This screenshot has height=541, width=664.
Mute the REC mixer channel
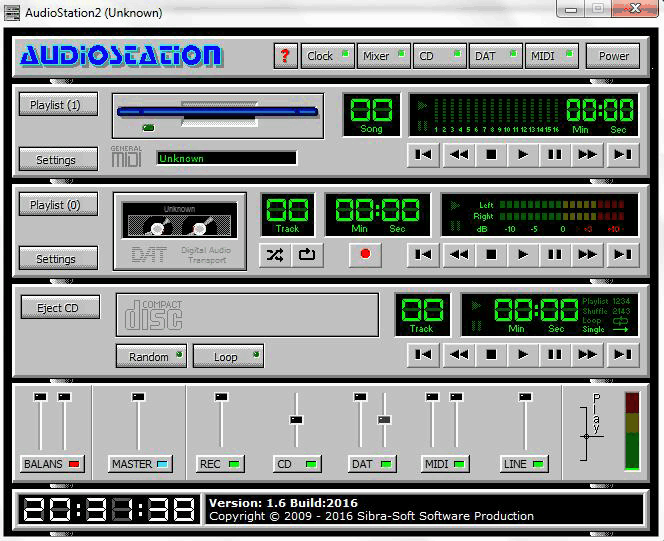point(221,464)
